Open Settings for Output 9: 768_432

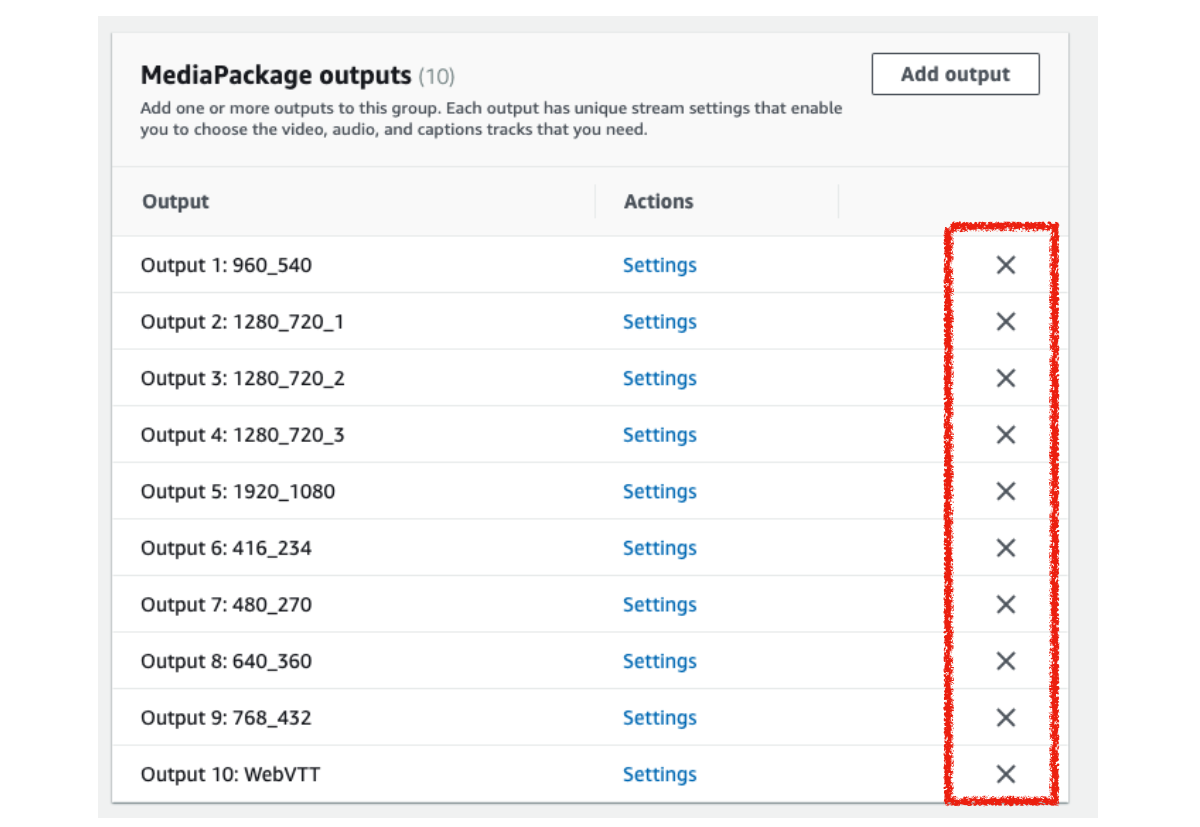point(659,717)
